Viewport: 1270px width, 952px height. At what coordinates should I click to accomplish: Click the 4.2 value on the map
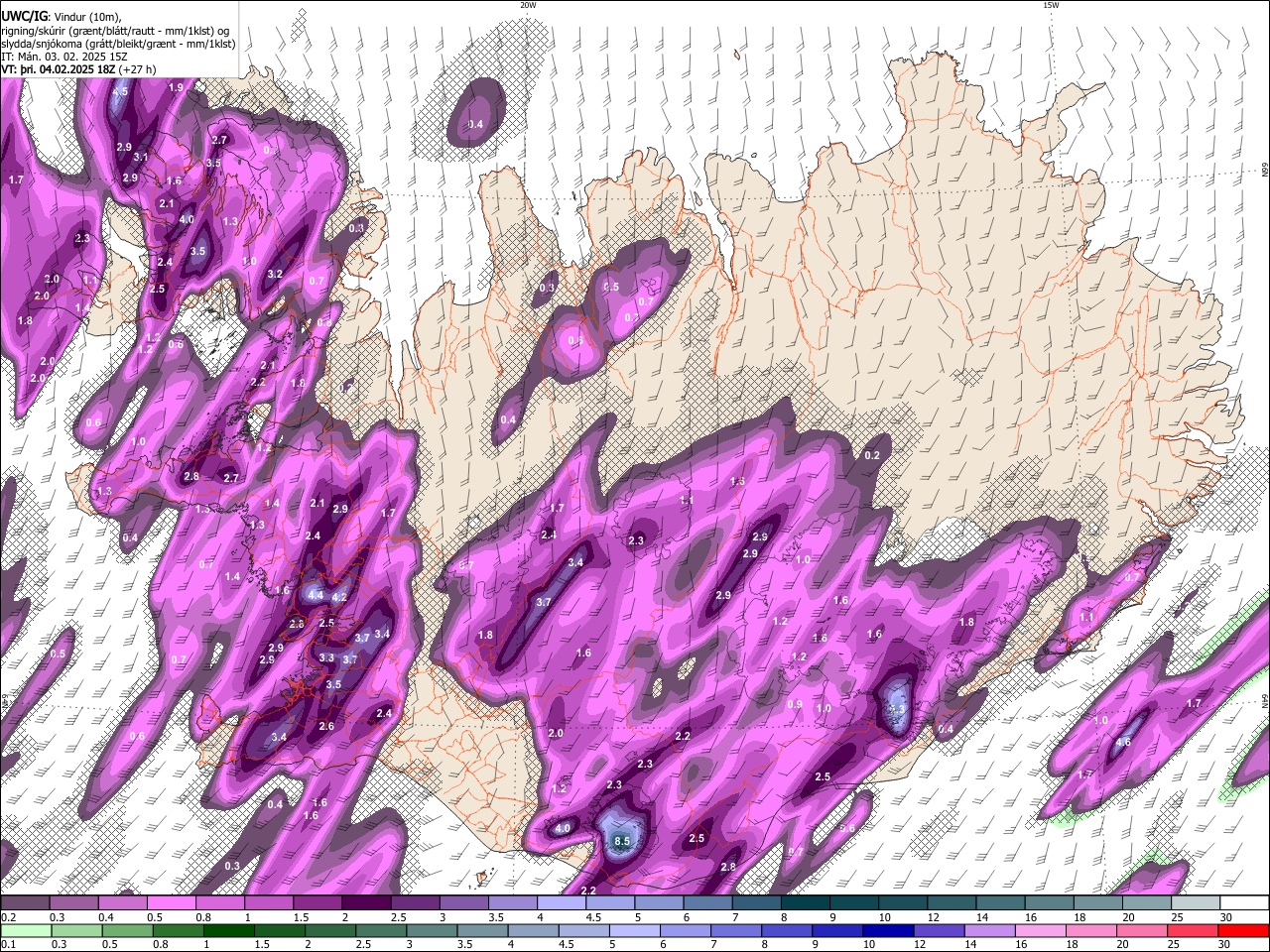click(339, 598)
